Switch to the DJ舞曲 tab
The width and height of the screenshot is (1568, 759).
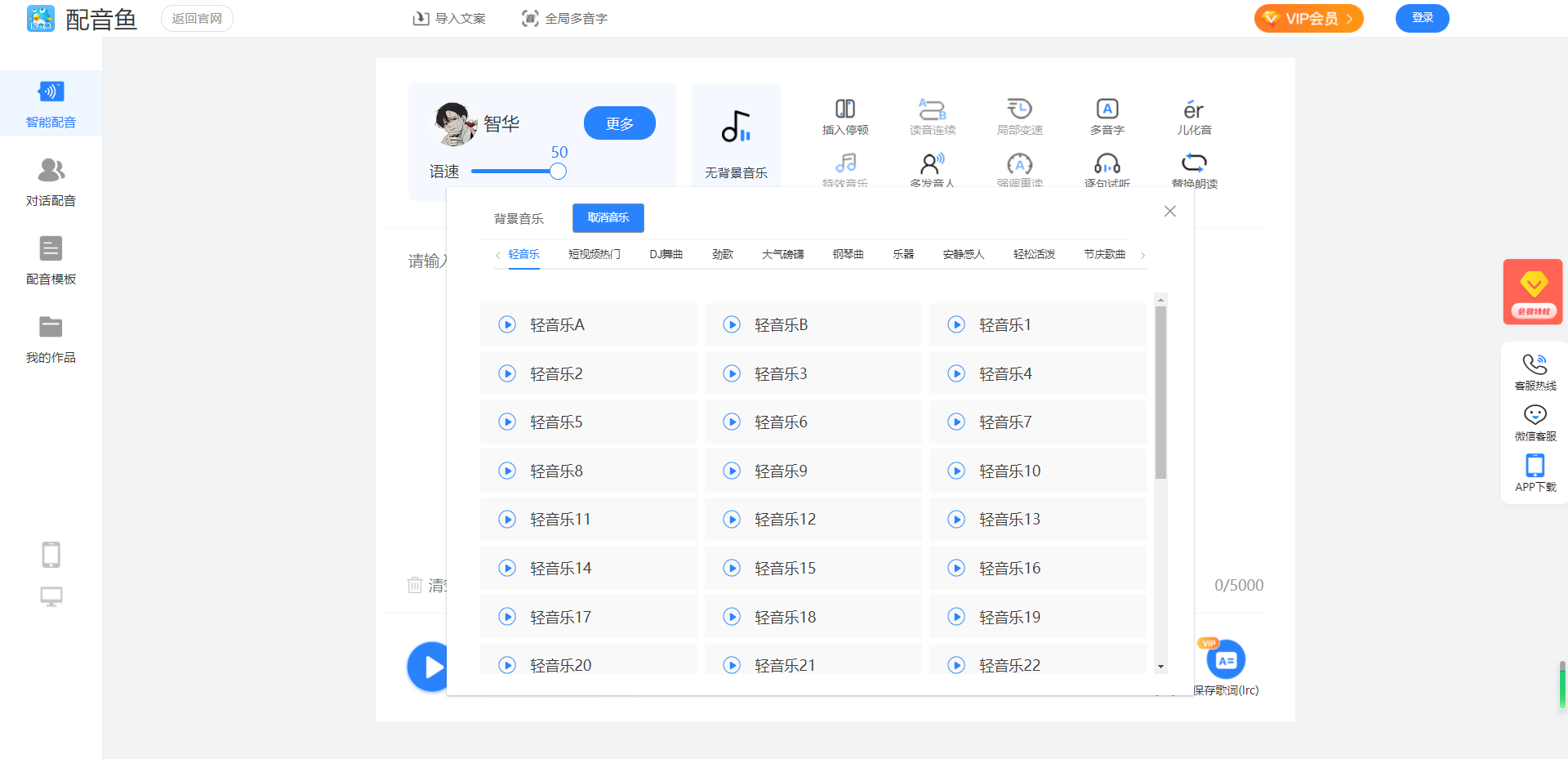[666, 254]
